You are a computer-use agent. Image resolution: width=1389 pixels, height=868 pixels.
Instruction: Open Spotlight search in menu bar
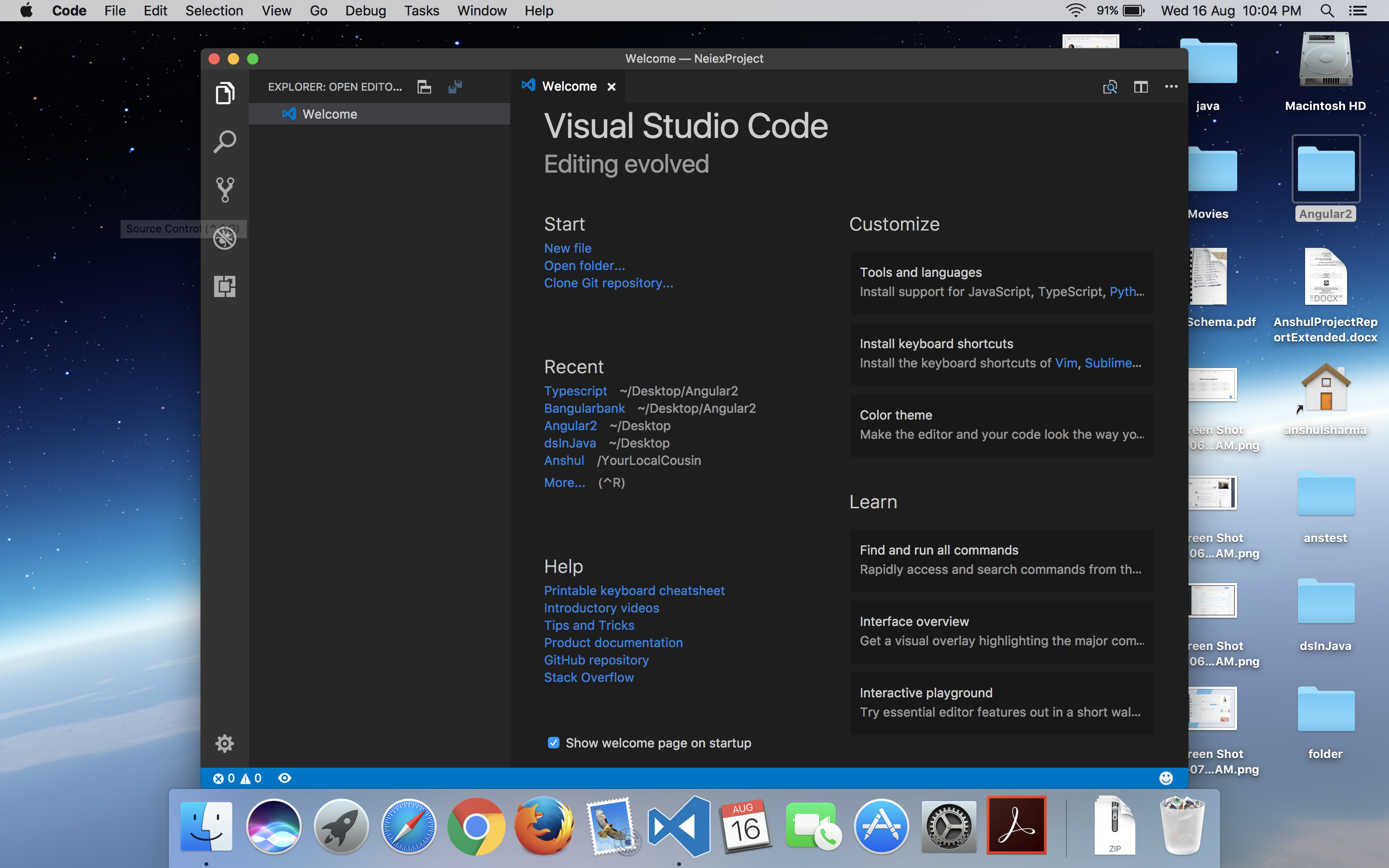[1326, 10]
